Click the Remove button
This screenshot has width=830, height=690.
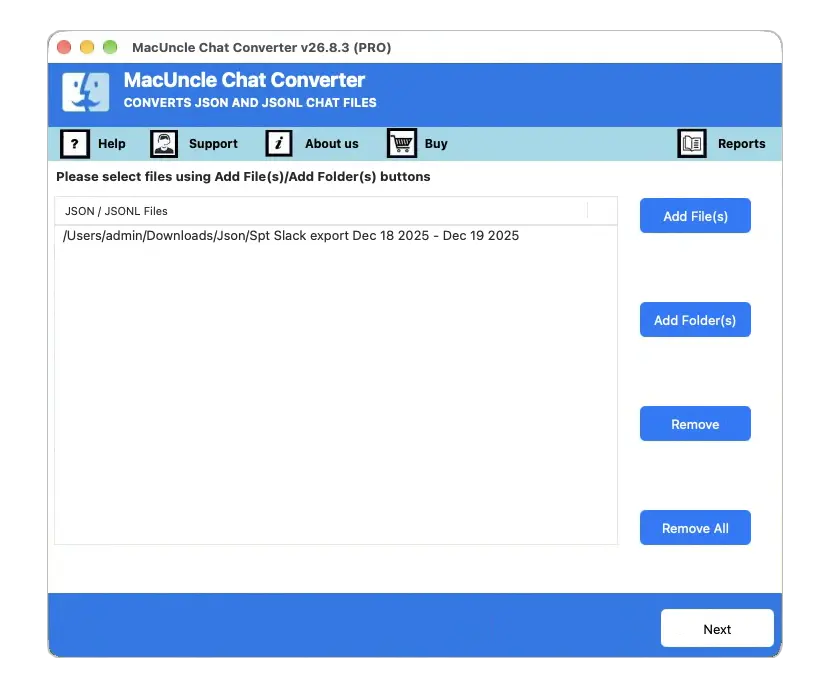point(695,424)
